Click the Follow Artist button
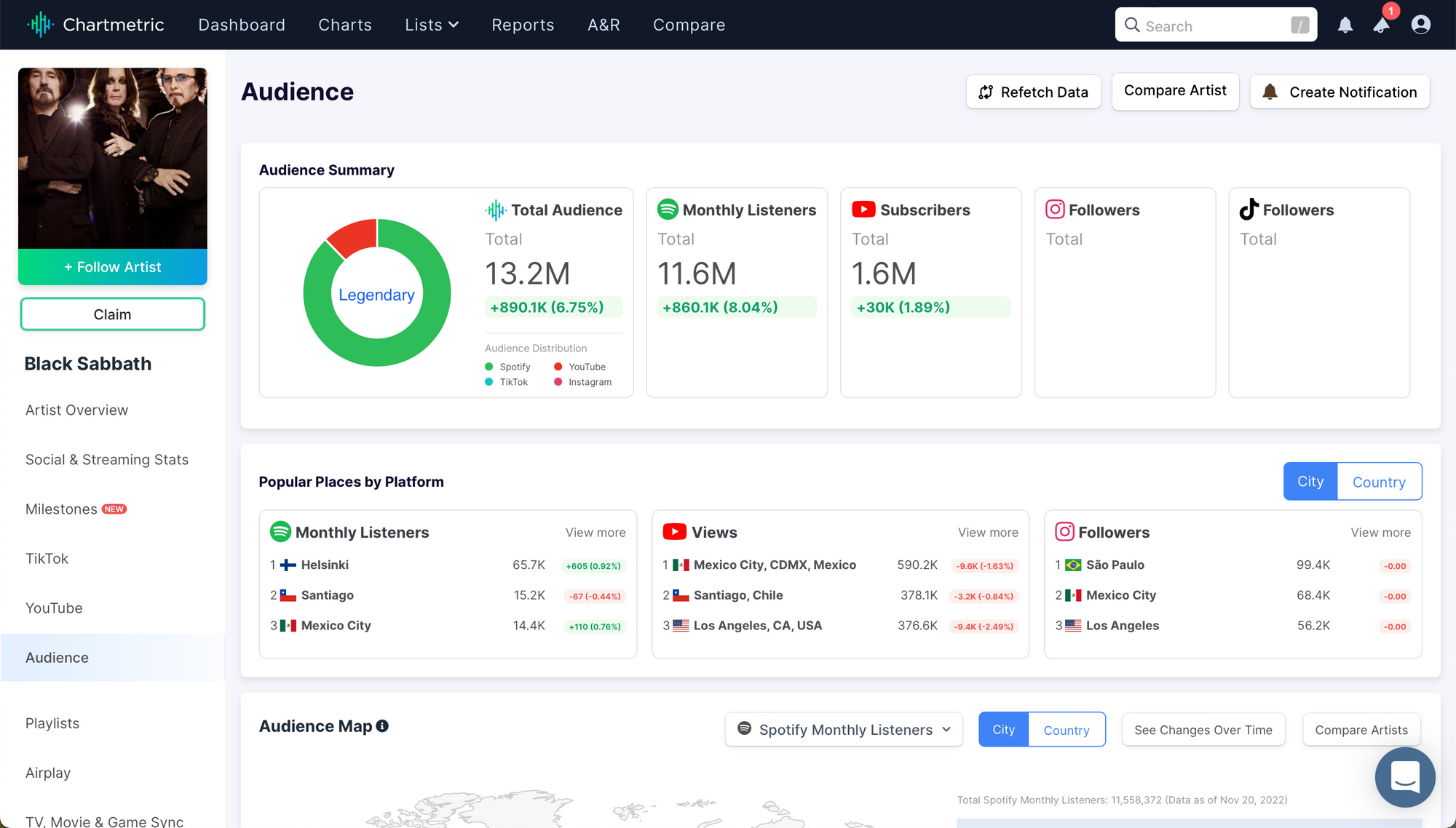 coord(112,266)
